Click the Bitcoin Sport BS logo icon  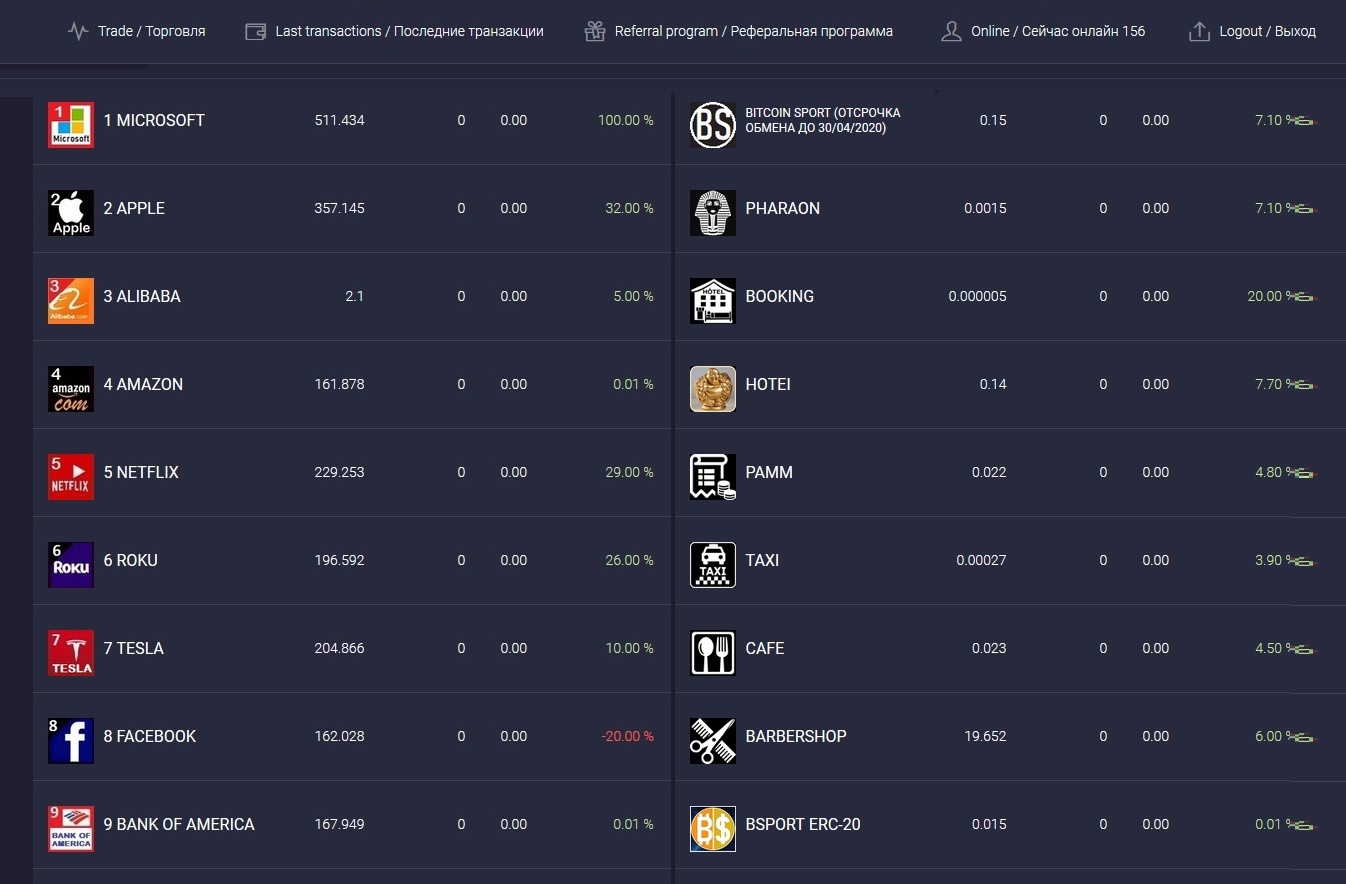(x=713, y=125)
